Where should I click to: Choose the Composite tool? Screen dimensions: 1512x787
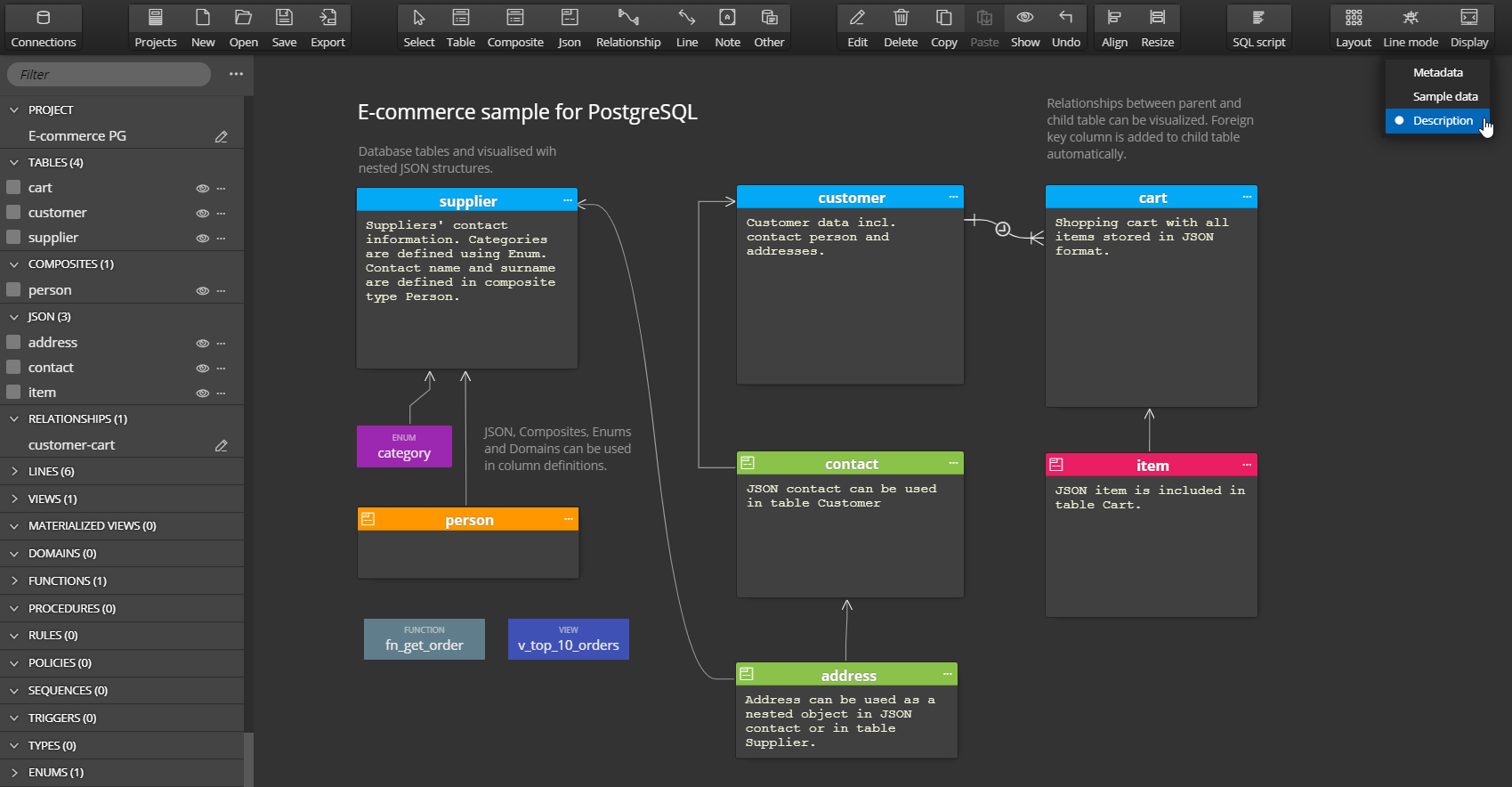pyautogui.click(x=515, y=28)
